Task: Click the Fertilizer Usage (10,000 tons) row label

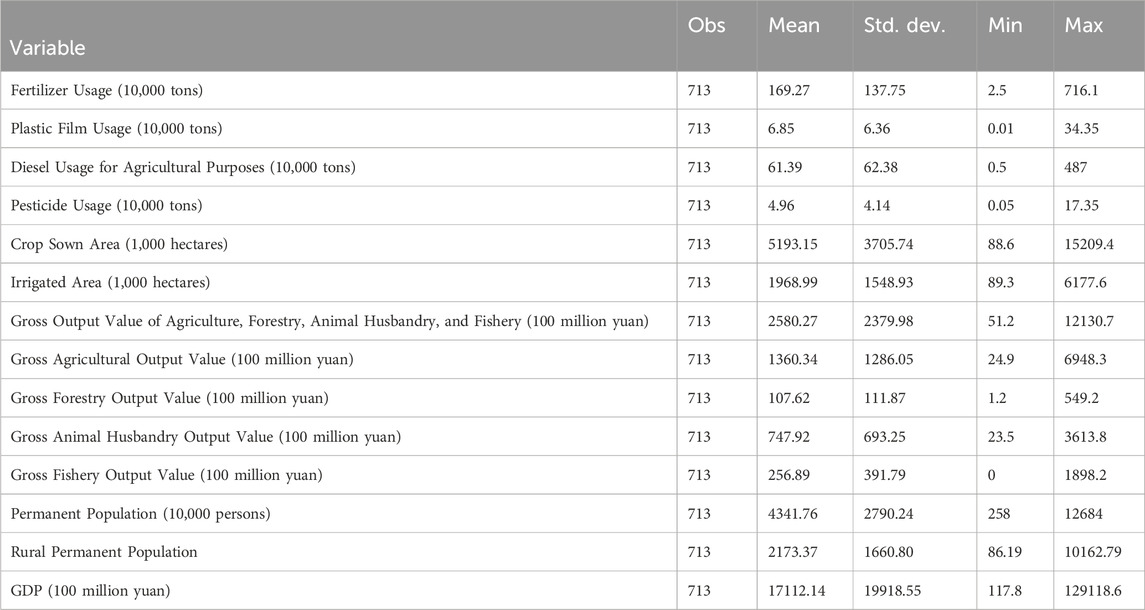Action: pos(107,91)
